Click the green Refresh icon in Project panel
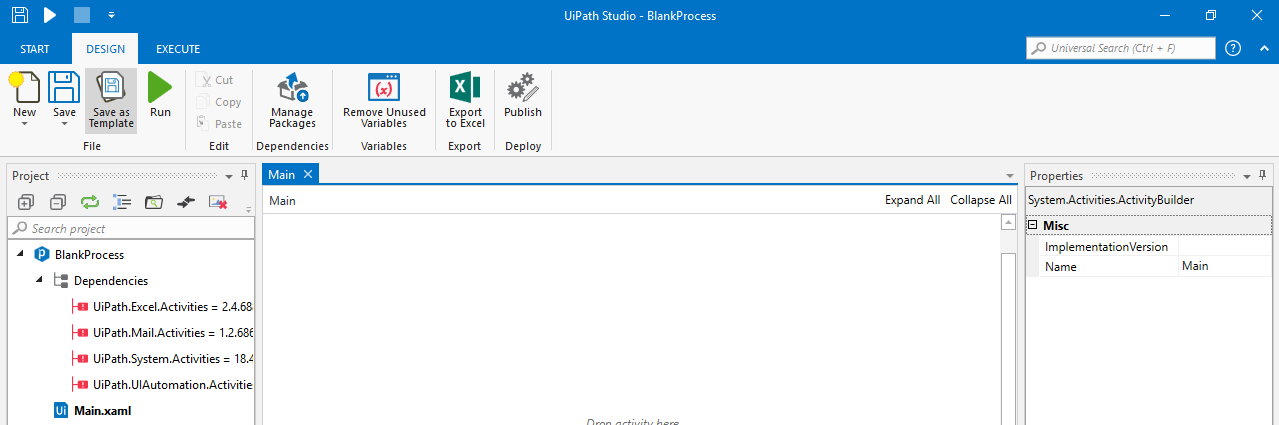The width and height of the screenshot is (1279, 425). (90, 202)
